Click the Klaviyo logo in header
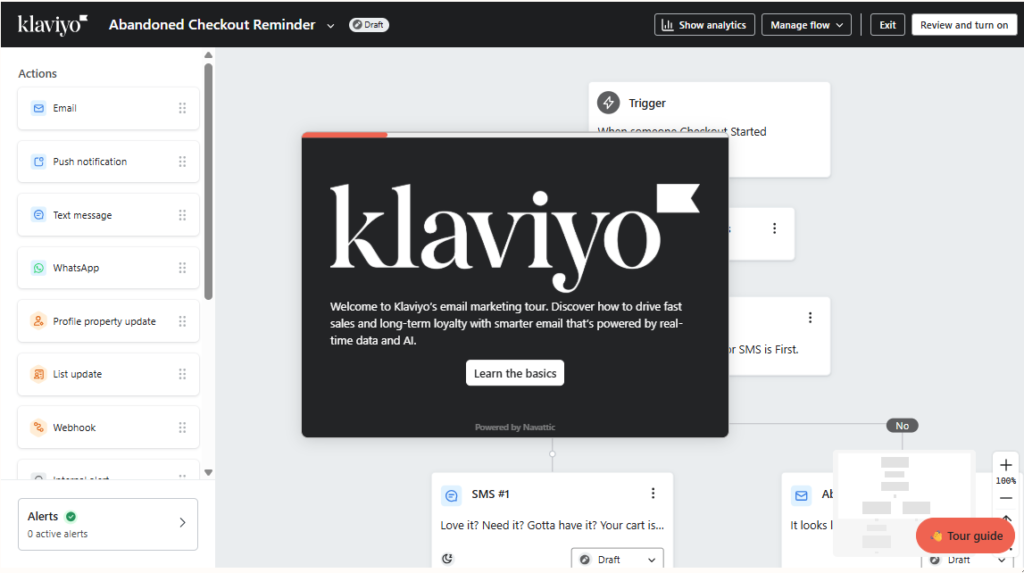The width and height of the screenshot is (1024, 573). [x=52, y=25]
